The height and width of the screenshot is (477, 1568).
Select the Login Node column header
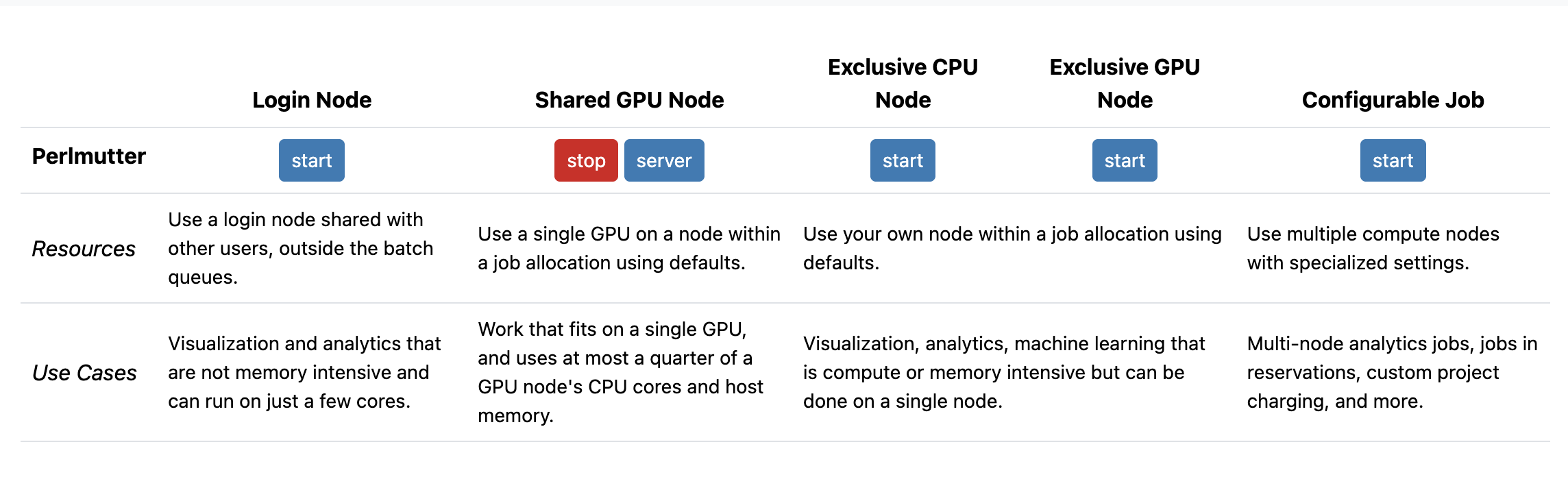point(311,99)
